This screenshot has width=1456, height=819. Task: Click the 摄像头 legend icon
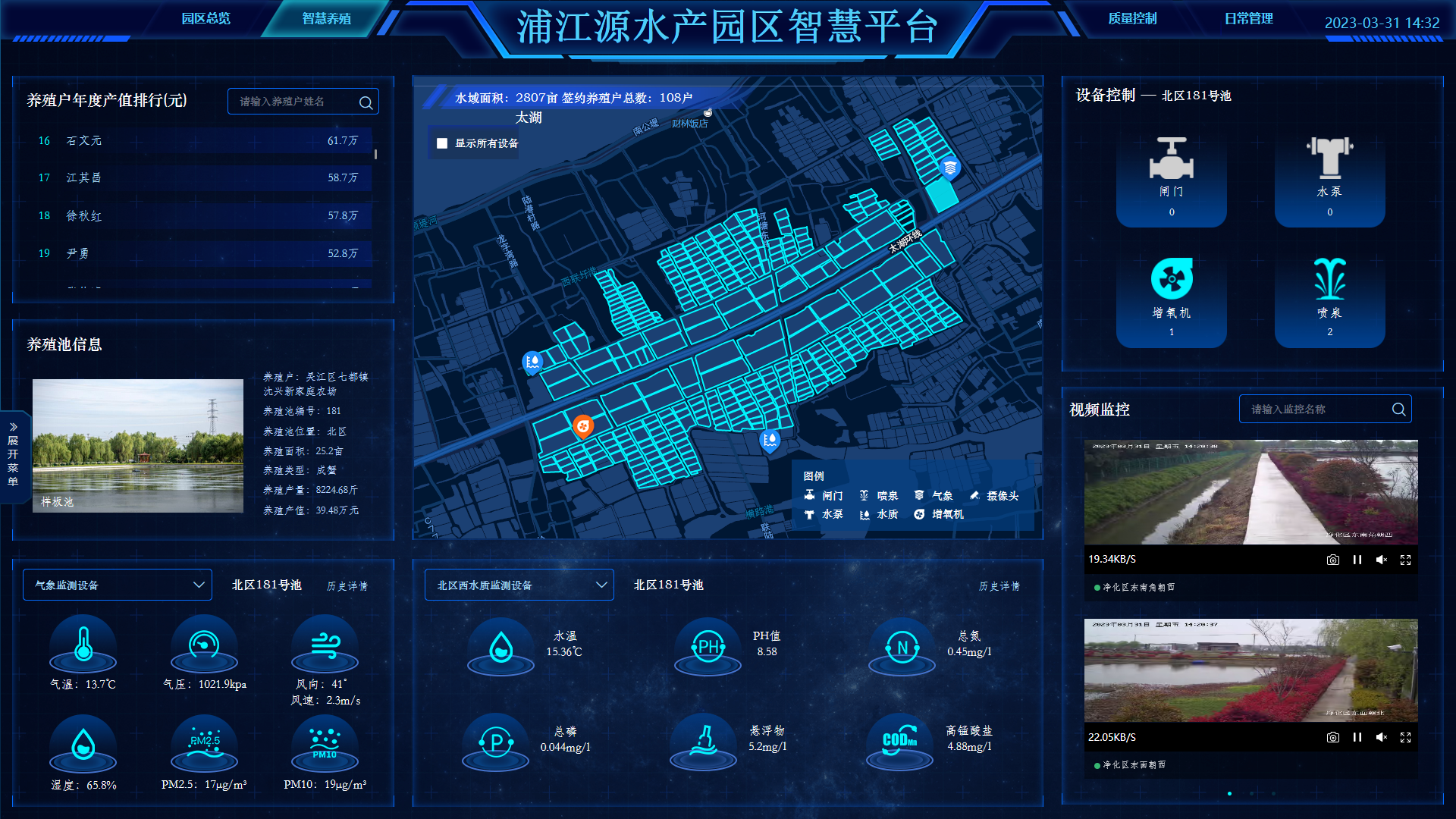point(974,495)
